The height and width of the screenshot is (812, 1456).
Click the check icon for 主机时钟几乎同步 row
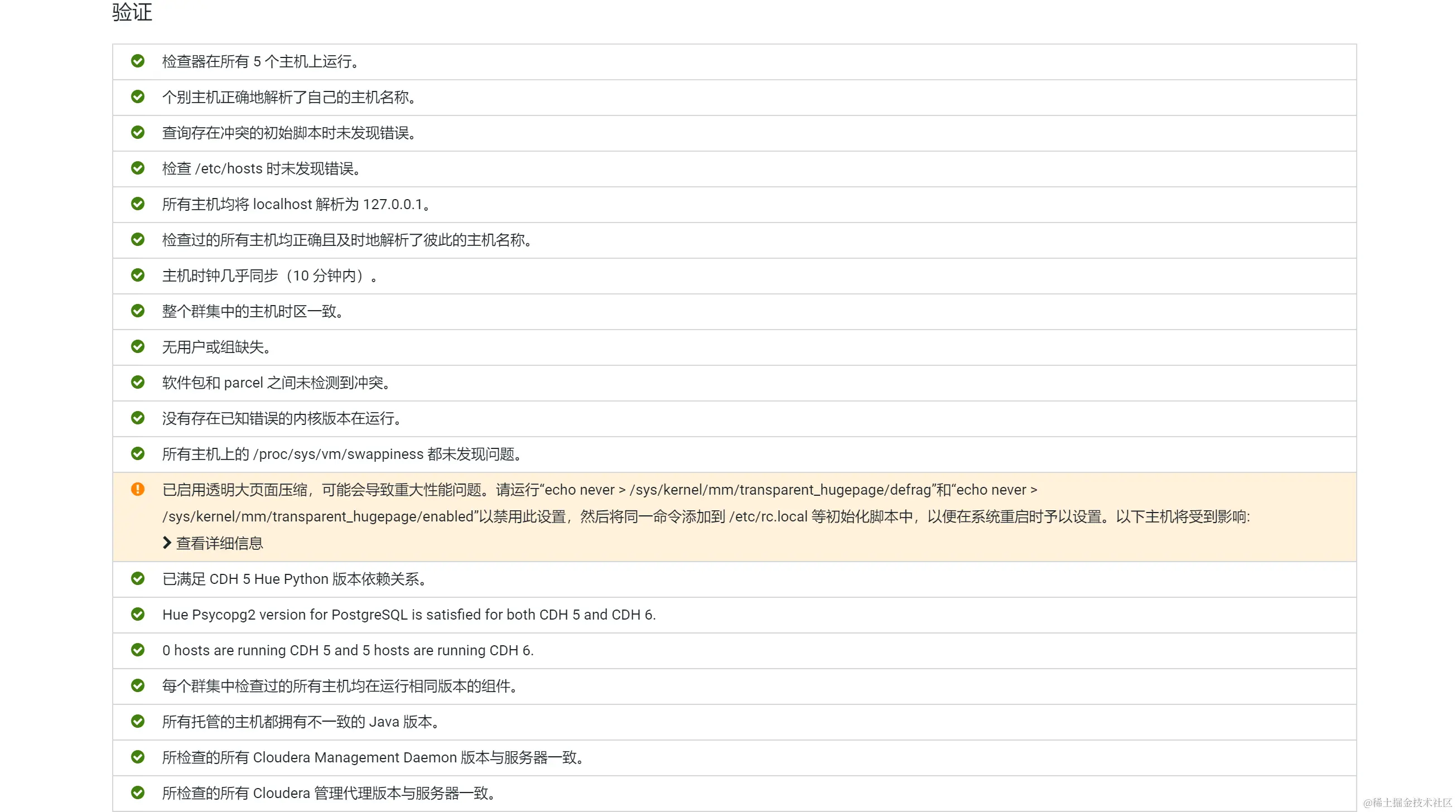pyautogui.click(x=138, y=275)
